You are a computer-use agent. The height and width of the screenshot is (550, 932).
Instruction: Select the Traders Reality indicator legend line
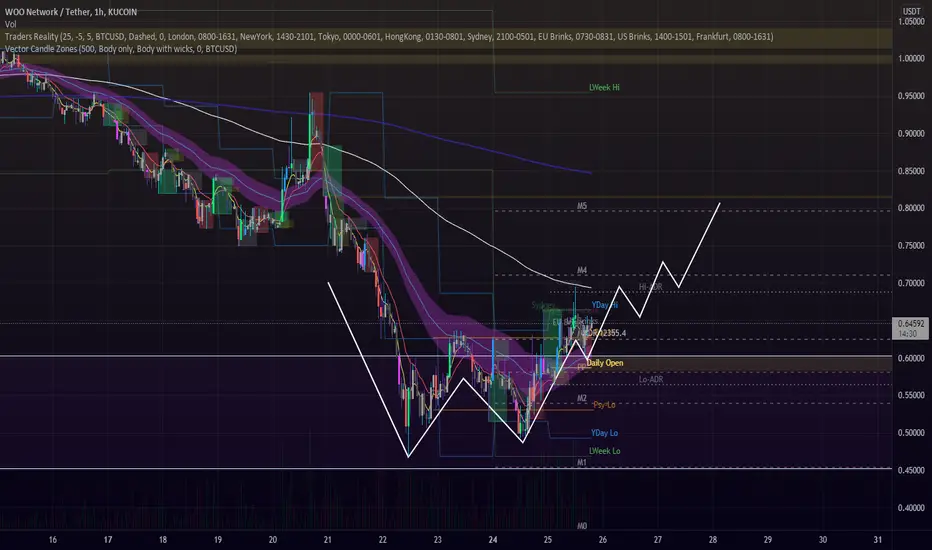(389, 37)
